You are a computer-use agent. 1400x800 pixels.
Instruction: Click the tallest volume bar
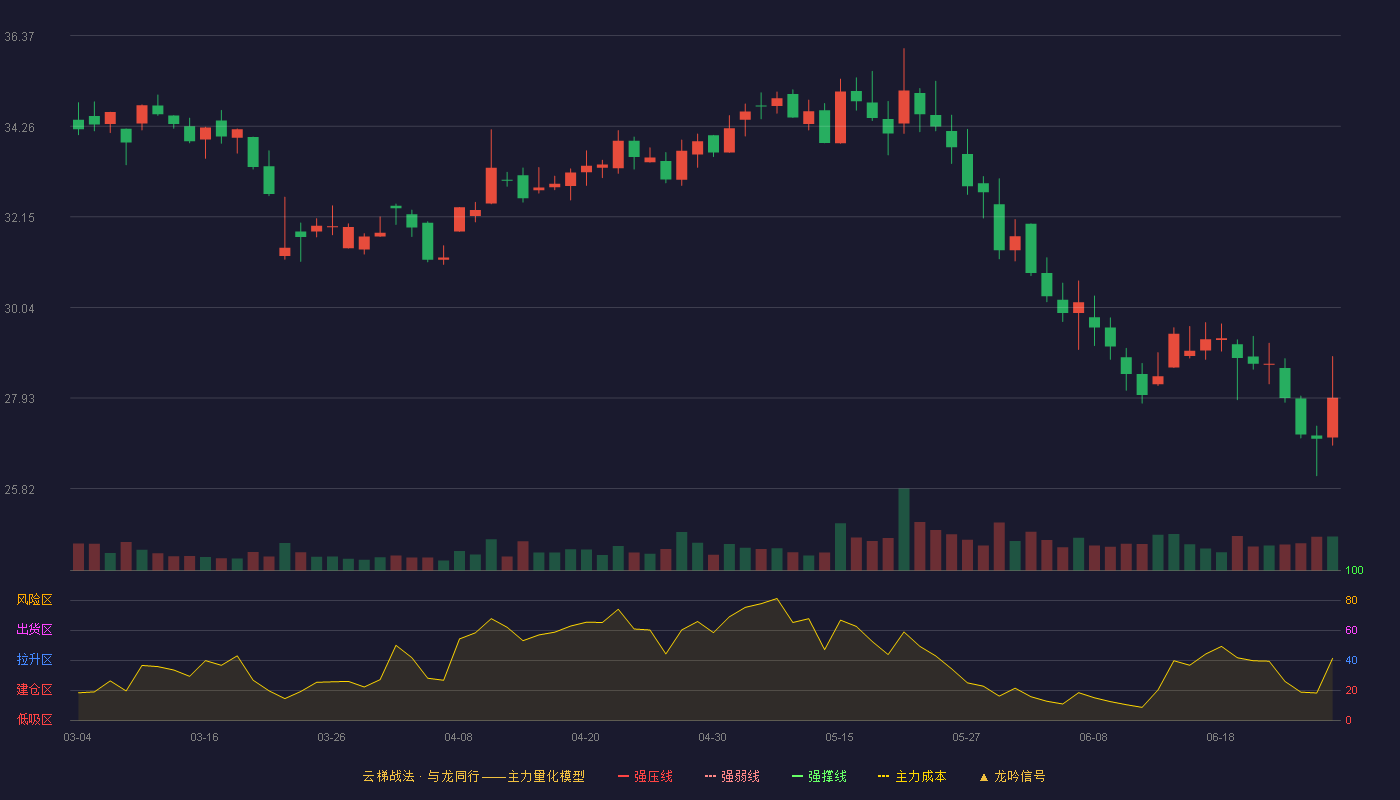point(904,529)
